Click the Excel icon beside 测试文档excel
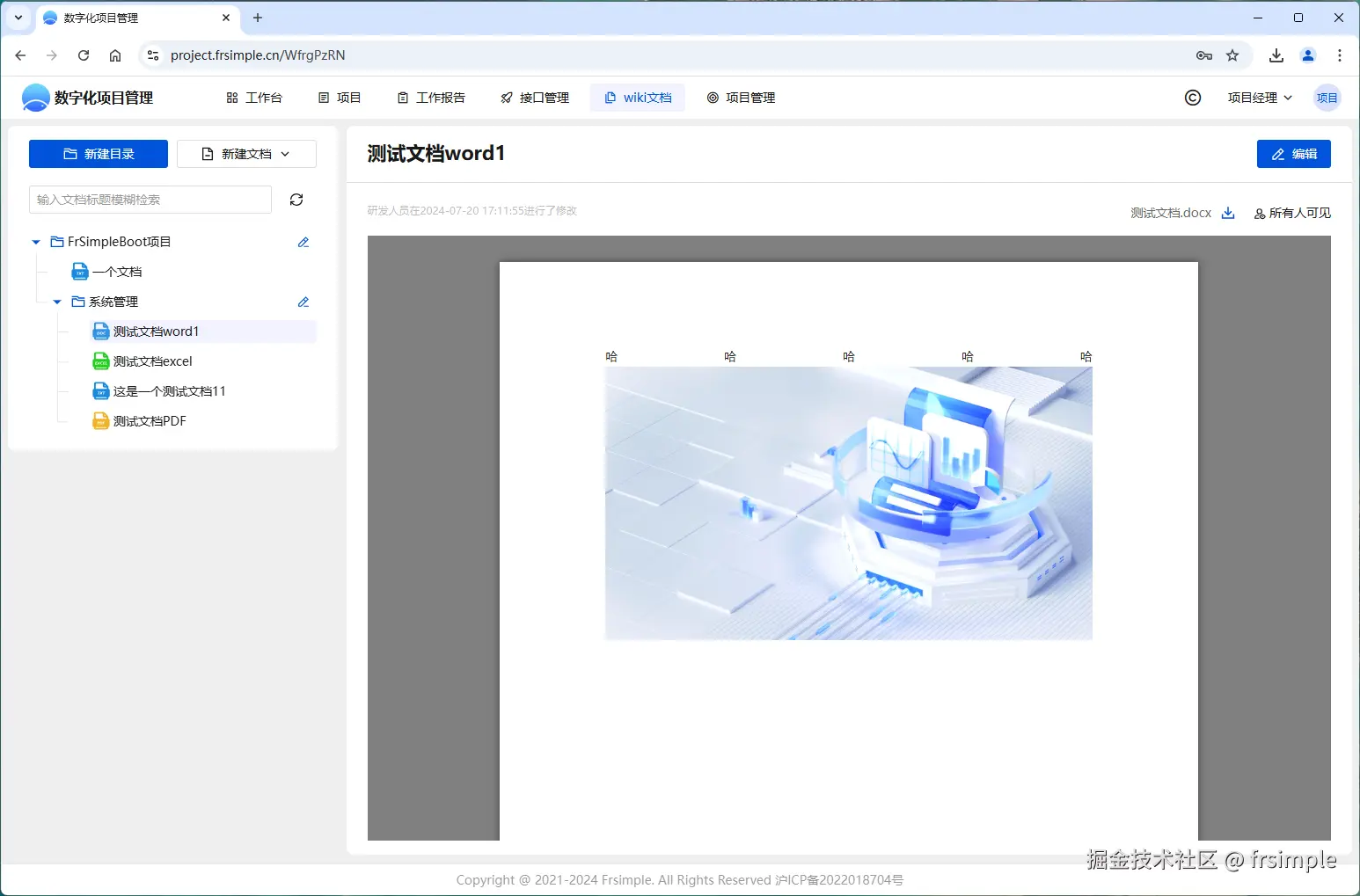This screenshot has height=896, width=1360. coord(99,361)
